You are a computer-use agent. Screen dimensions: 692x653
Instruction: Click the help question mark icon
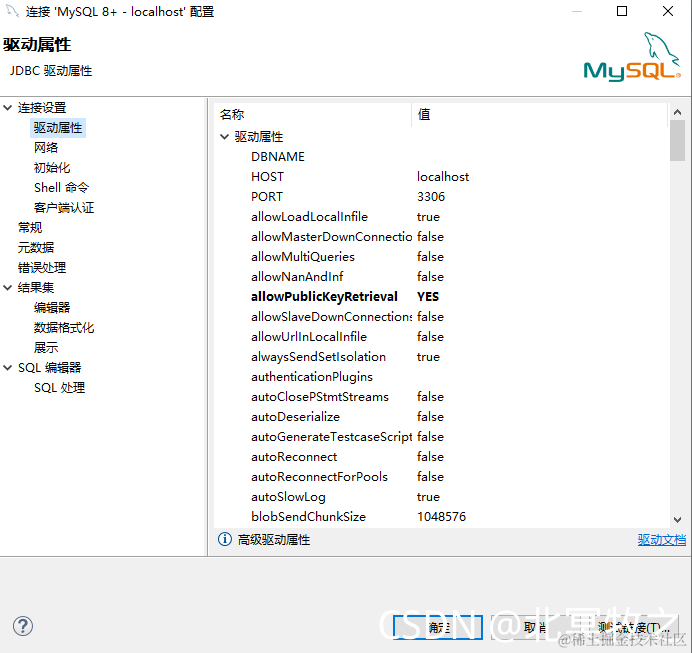[x=23, y=626]
